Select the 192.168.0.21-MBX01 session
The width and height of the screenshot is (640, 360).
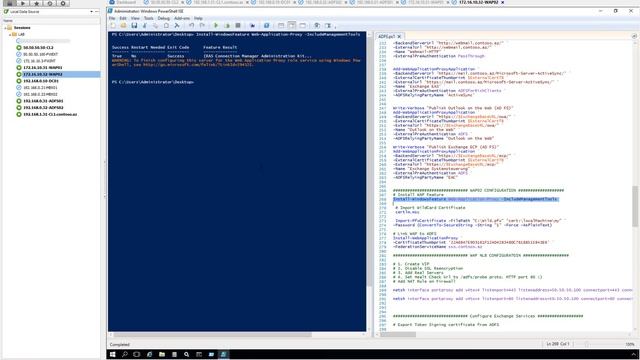tap(40, 88)
